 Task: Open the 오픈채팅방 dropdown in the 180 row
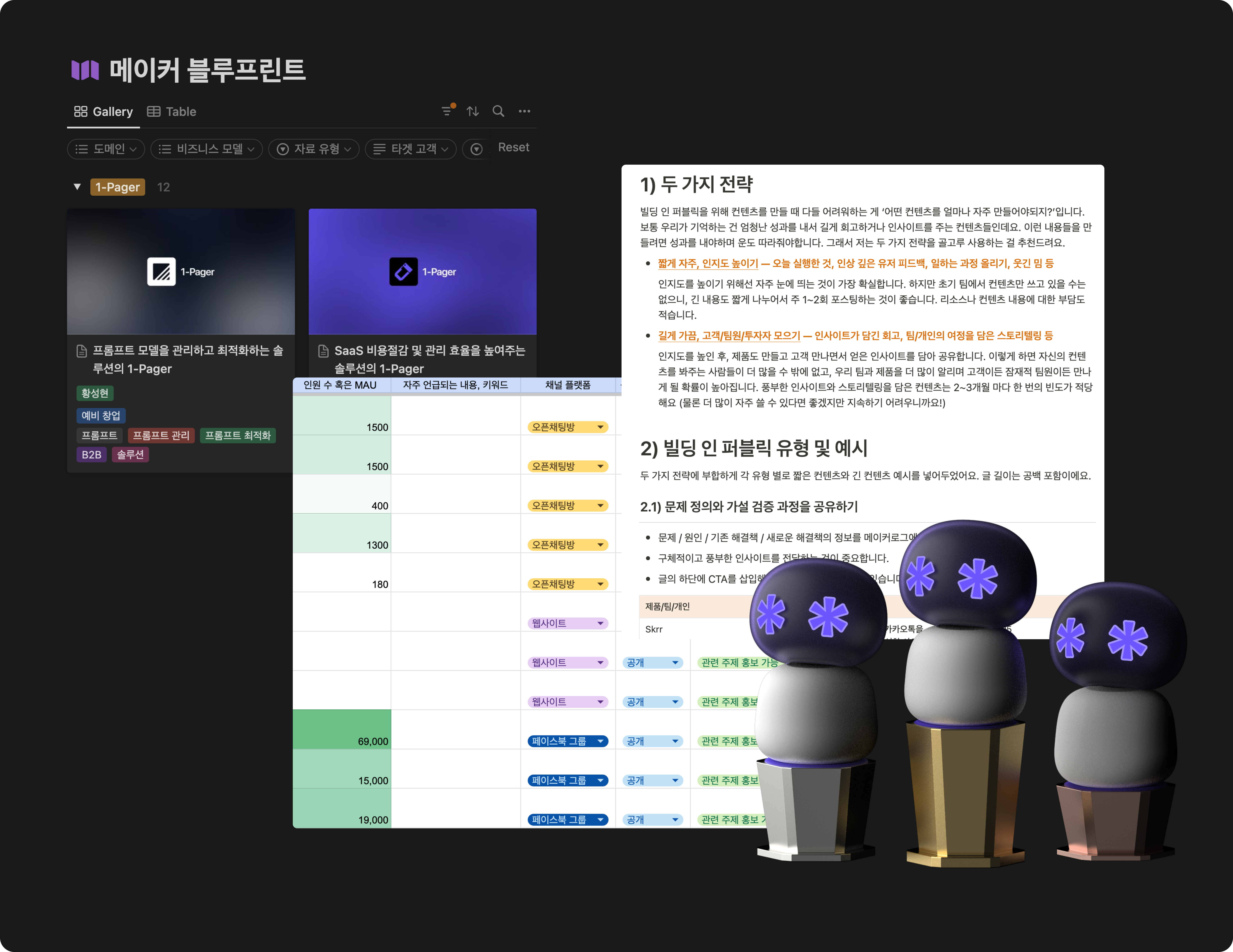click(x=568, y=584)
